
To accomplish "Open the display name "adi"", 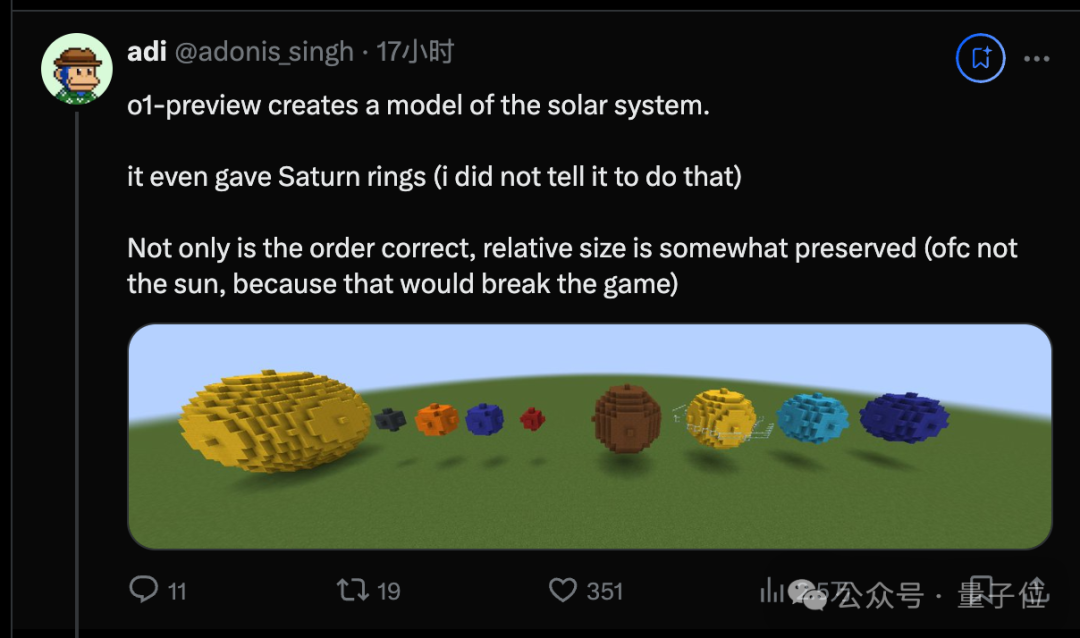I will 147,51.
